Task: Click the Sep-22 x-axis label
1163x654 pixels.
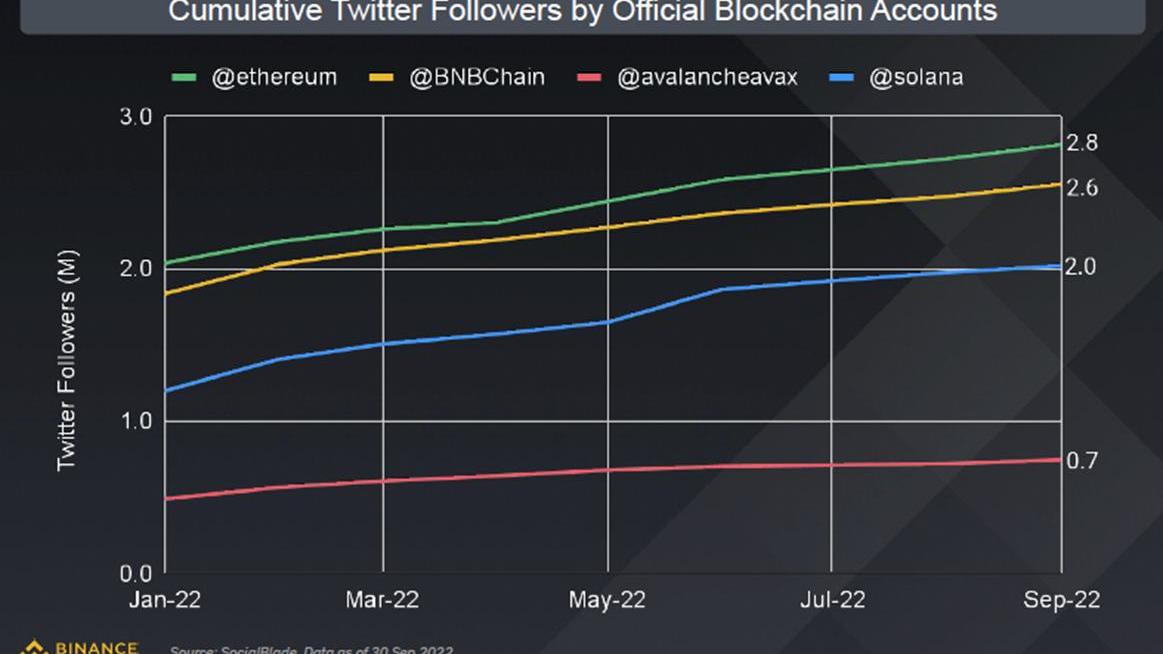Action: (x=1062, y=600)
